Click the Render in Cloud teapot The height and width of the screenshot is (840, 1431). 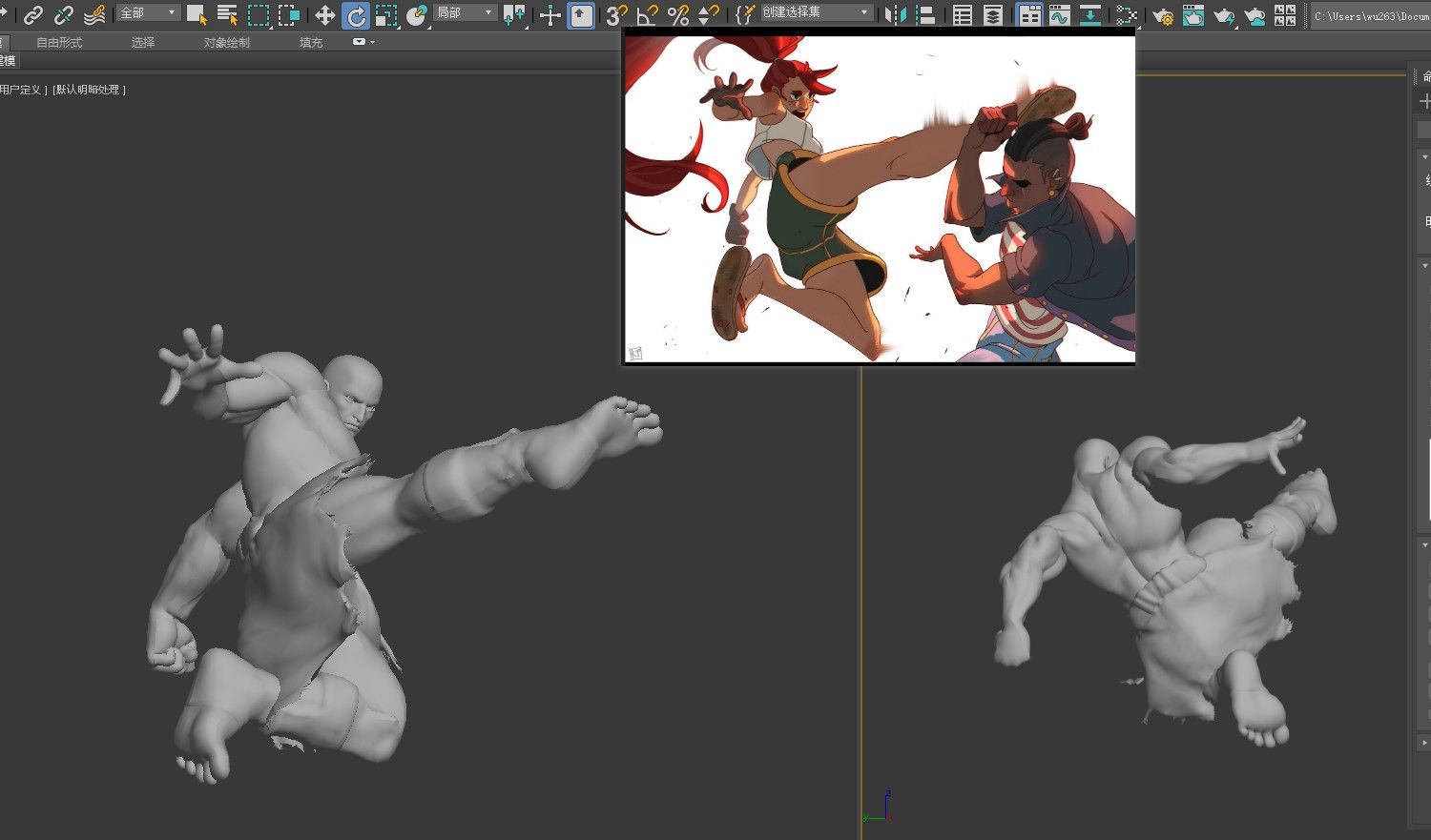[x=1255, y=14]
